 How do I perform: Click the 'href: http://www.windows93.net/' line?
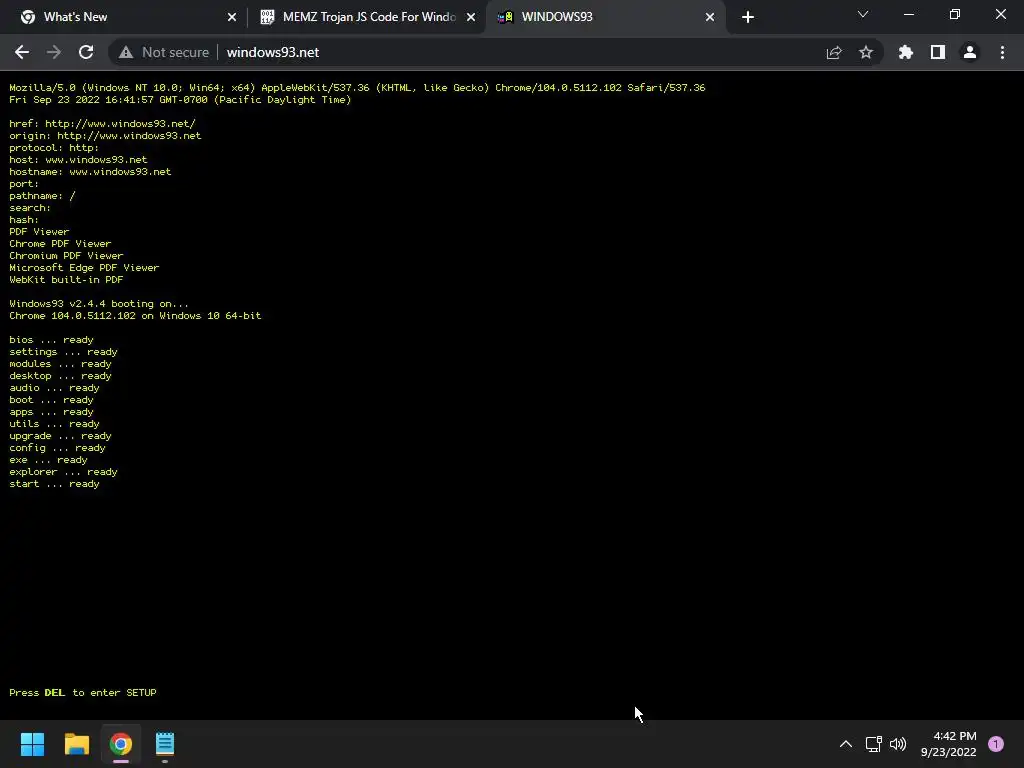[103, 123]
